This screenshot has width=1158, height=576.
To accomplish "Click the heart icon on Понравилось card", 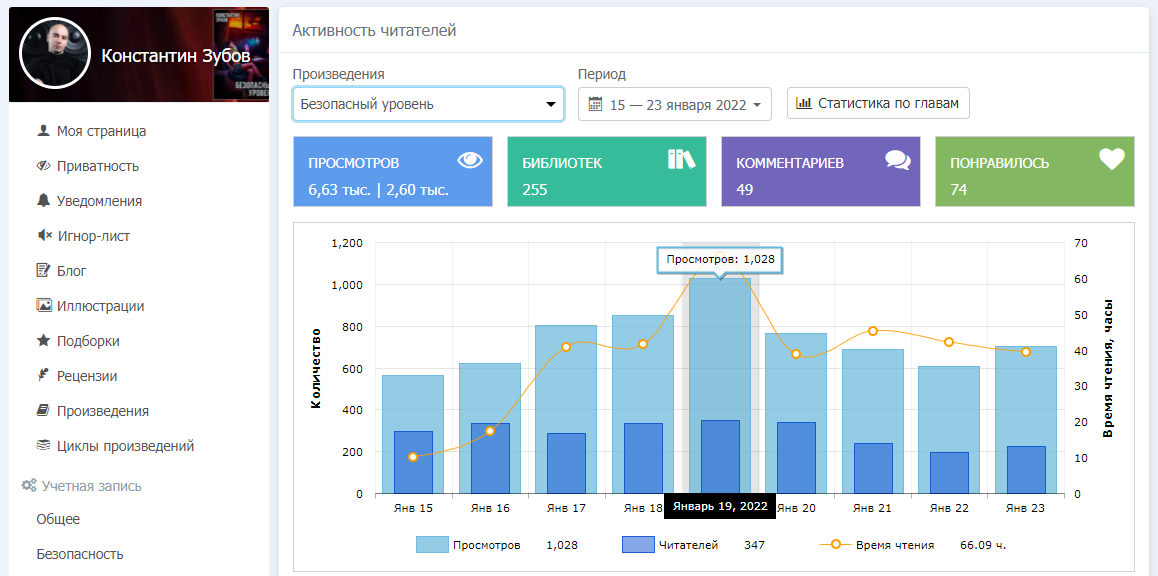I will 1112,160.
